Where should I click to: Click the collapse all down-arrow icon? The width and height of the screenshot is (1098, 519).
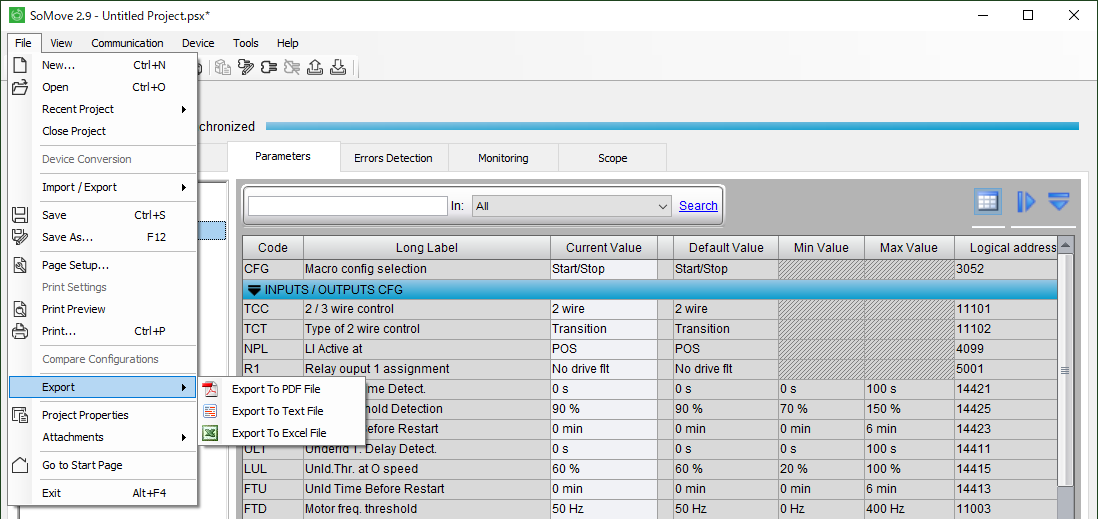(1059, 202)
